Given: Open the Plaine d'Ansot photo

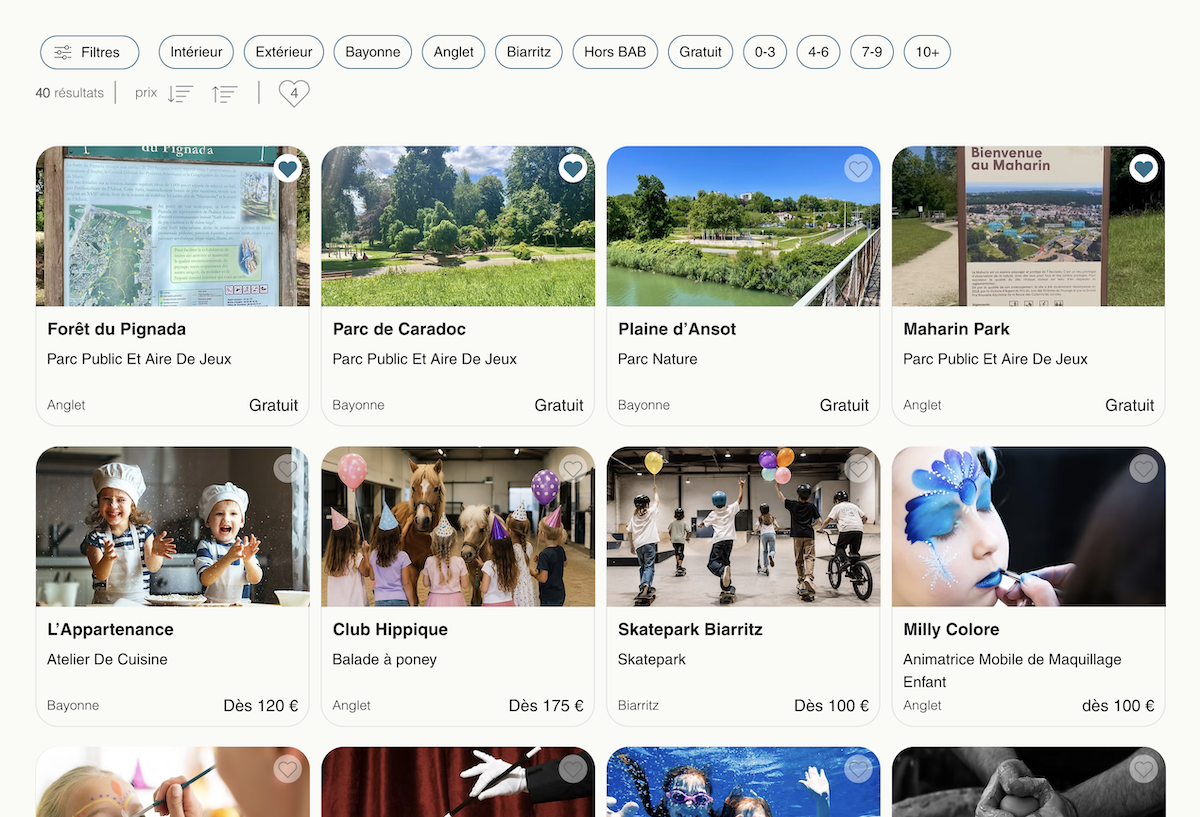Looking at the screenshot, I should click(743, 226).
